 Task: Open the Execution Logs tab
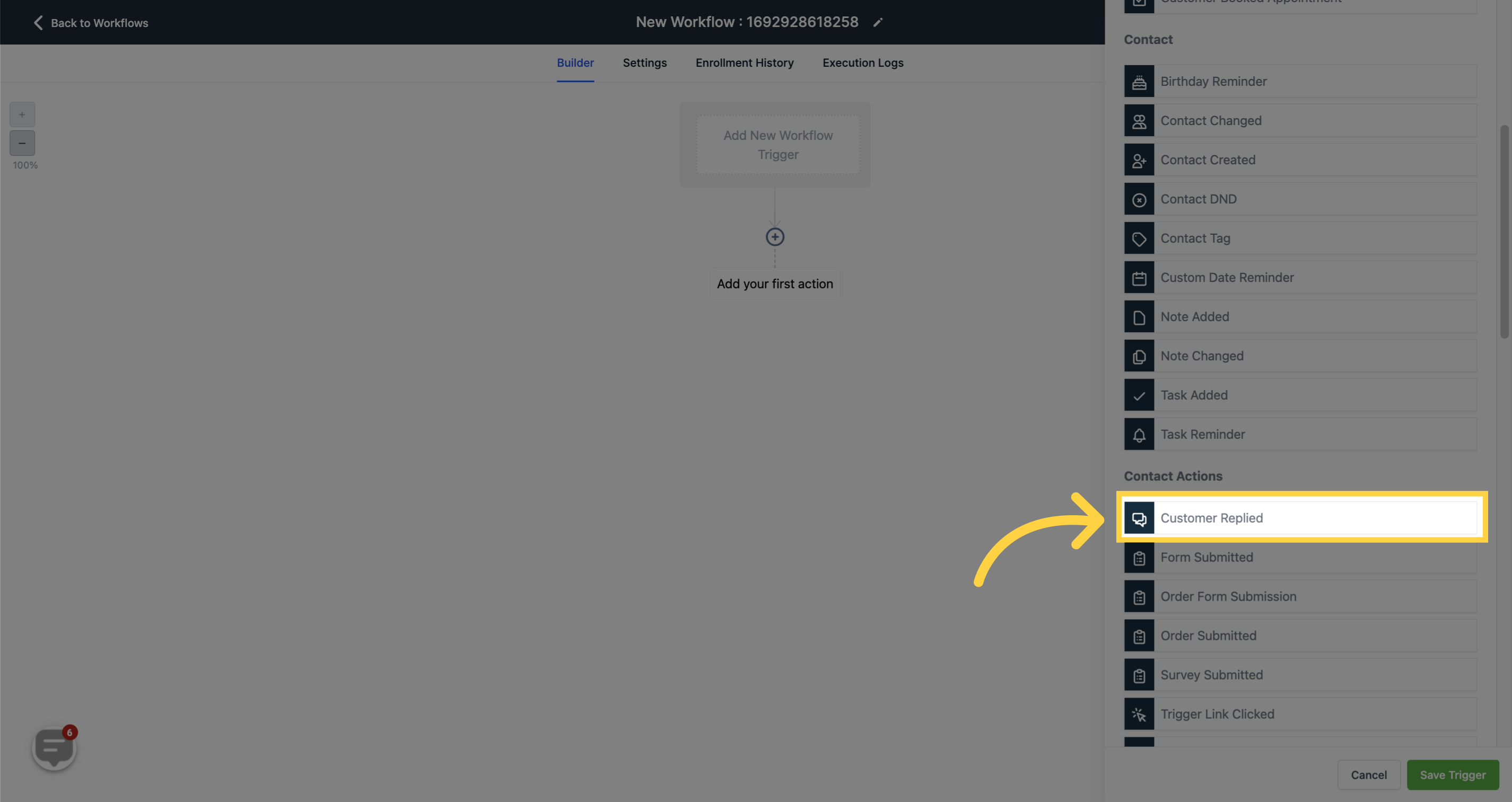(862, 62)
